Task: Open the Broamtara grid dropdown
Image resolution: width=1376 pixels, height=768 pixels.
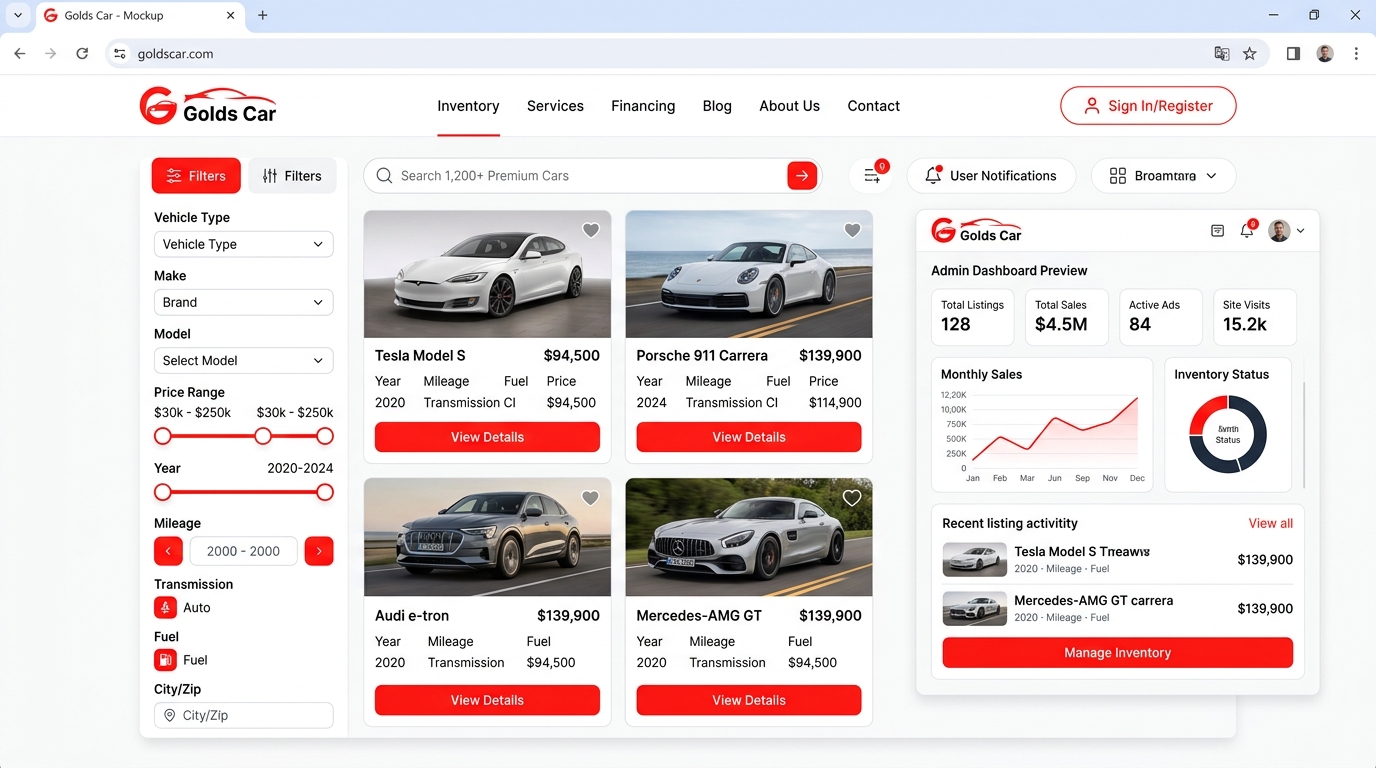Action: (x=1163, y=176)
